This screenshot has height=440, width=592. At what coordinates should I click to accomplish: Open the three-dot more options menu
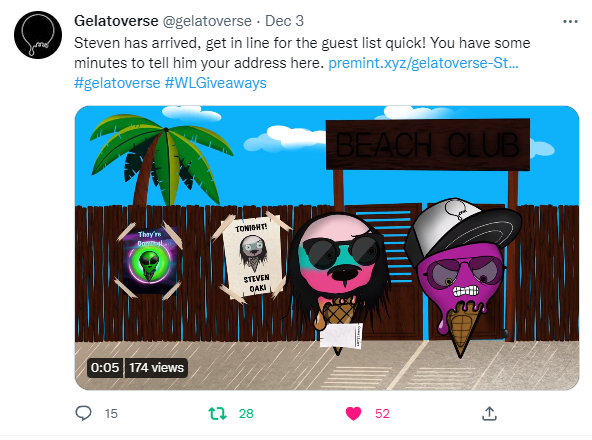click(x=570, y=22)
